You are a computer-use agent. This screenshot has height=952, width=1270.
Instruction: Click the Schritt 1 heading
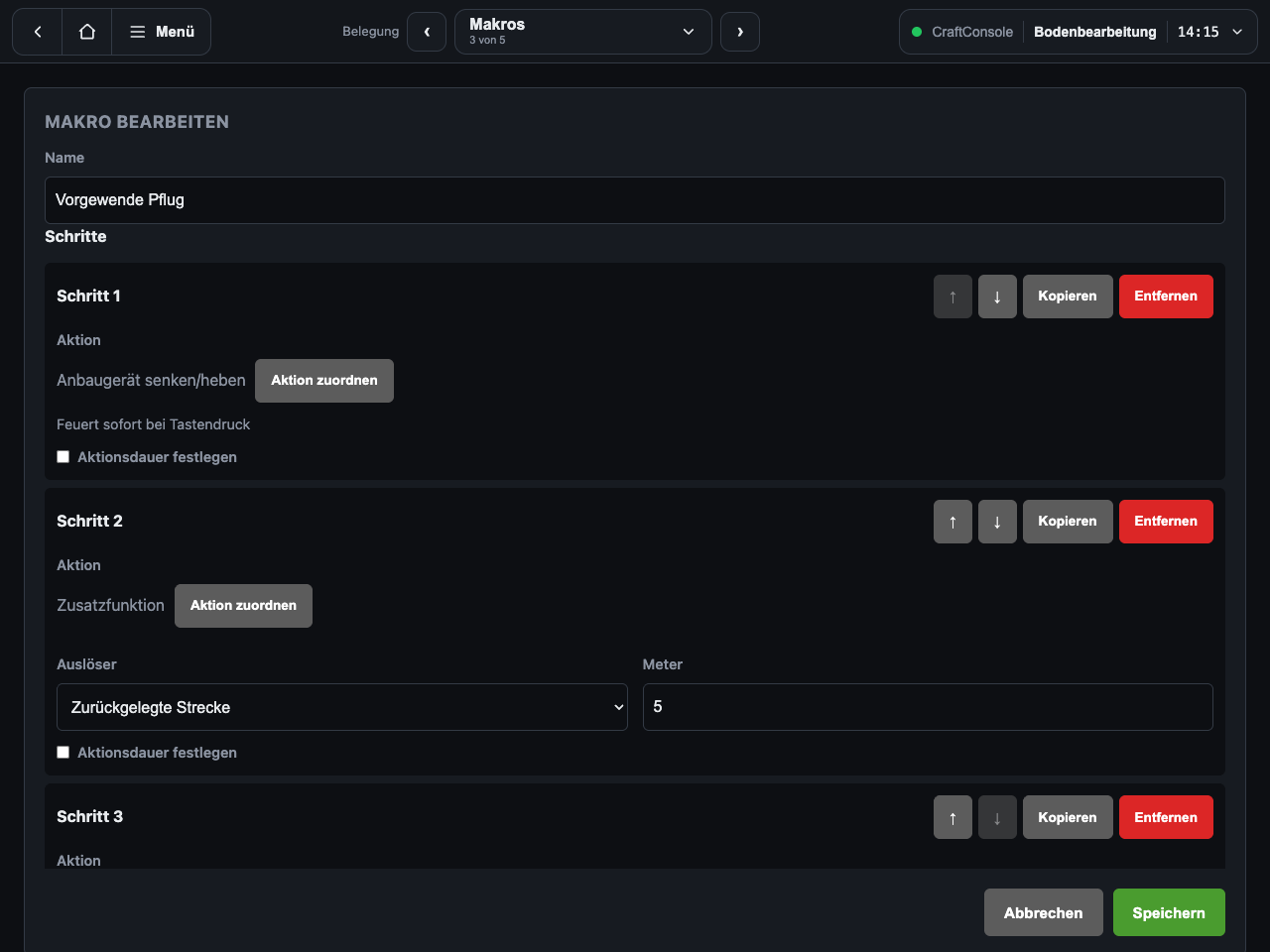click(88, 297)
